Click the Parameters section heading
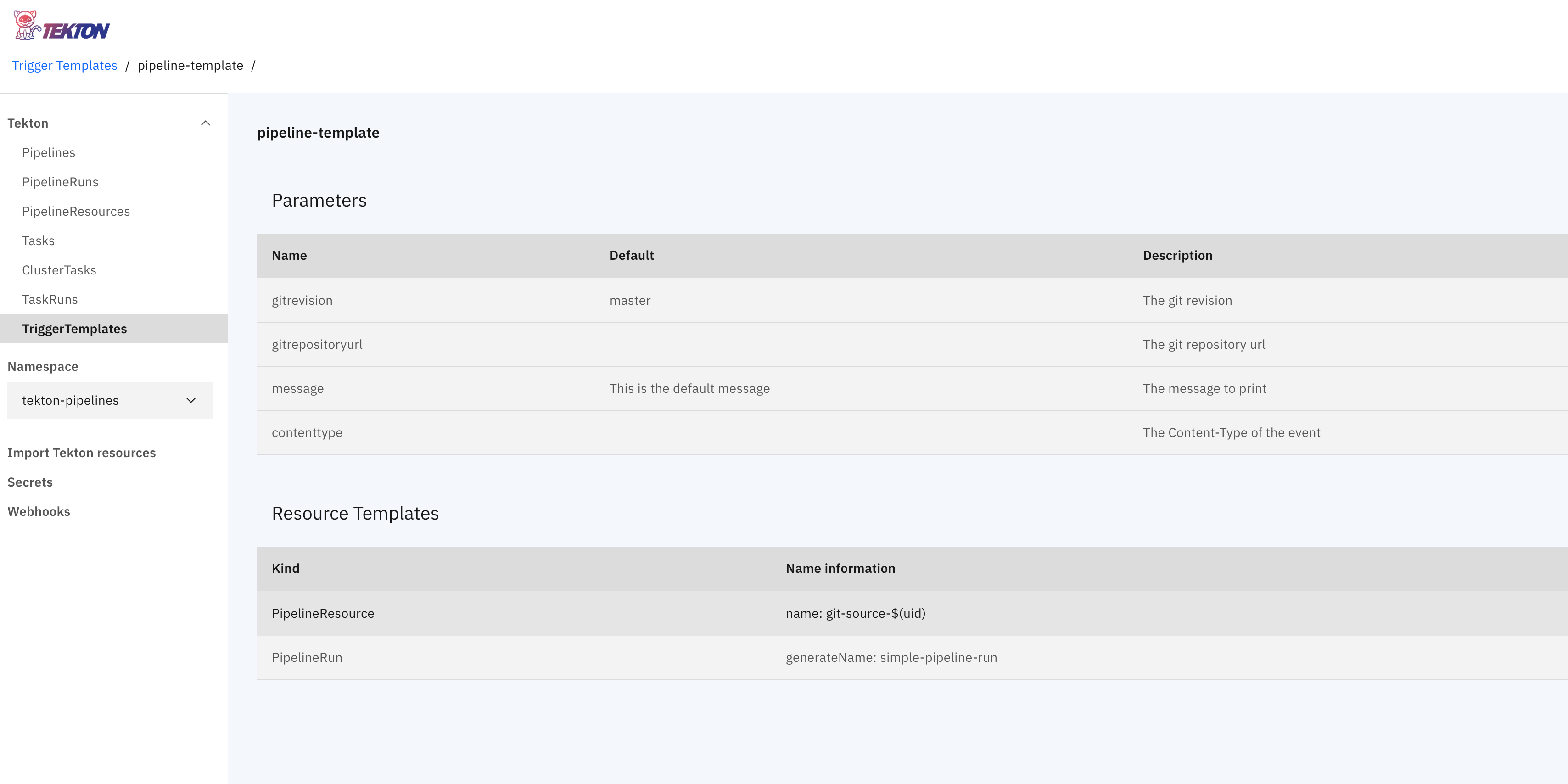 pos(319,200)
